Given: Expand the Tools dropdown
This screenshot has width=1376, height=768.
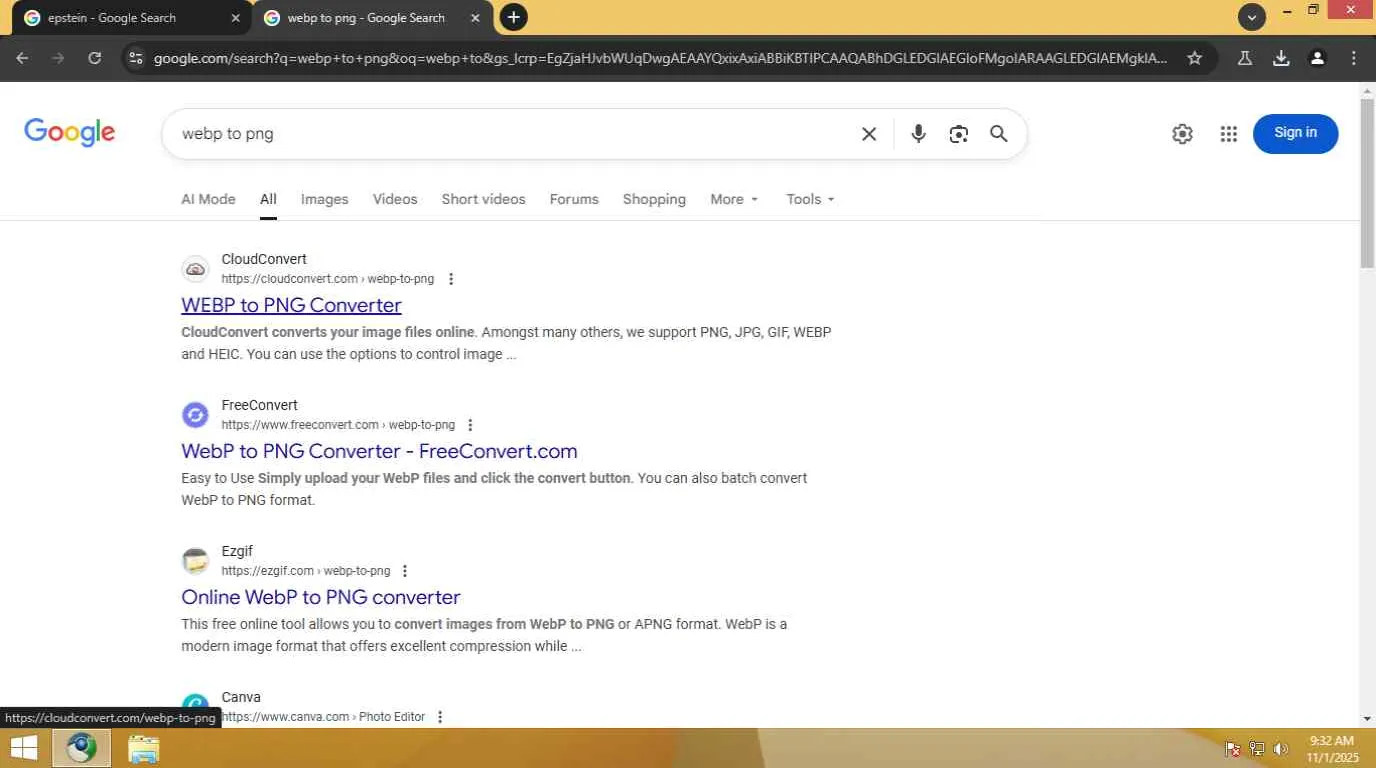Looking at the screenshot, I should [810, 199].
